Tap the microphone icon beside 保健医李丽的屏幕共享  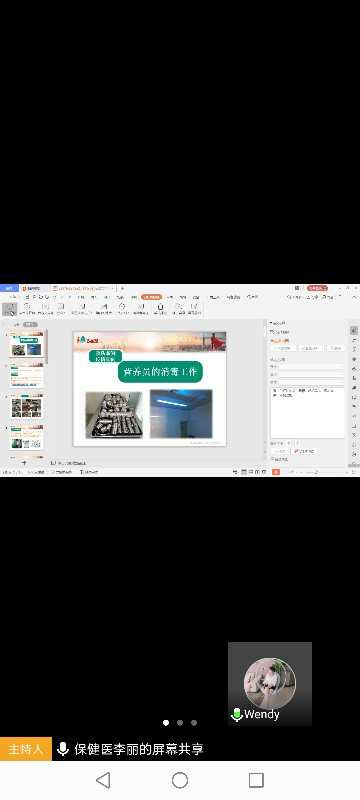(x=63, y=749)
